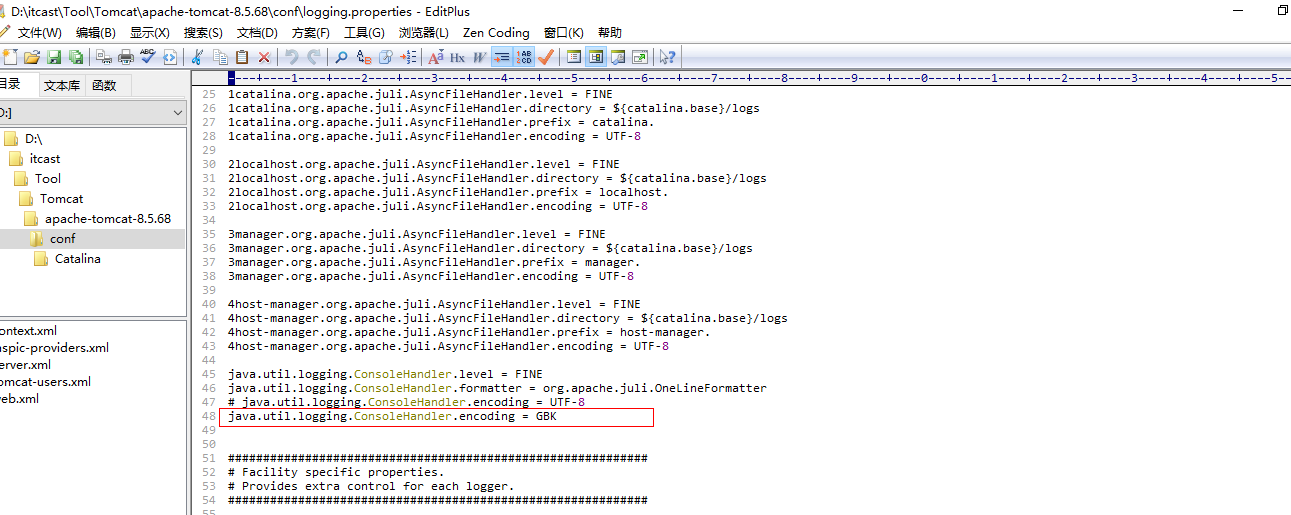Viewport: 1291px width, 515px height.
Task: Open Find with the magnifier icon
Action: (341, 57)
